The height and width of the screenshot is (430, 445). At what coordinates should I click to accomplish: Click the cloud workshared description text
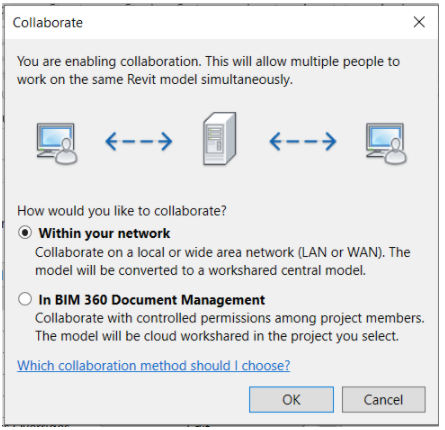[x=217, y=336]
